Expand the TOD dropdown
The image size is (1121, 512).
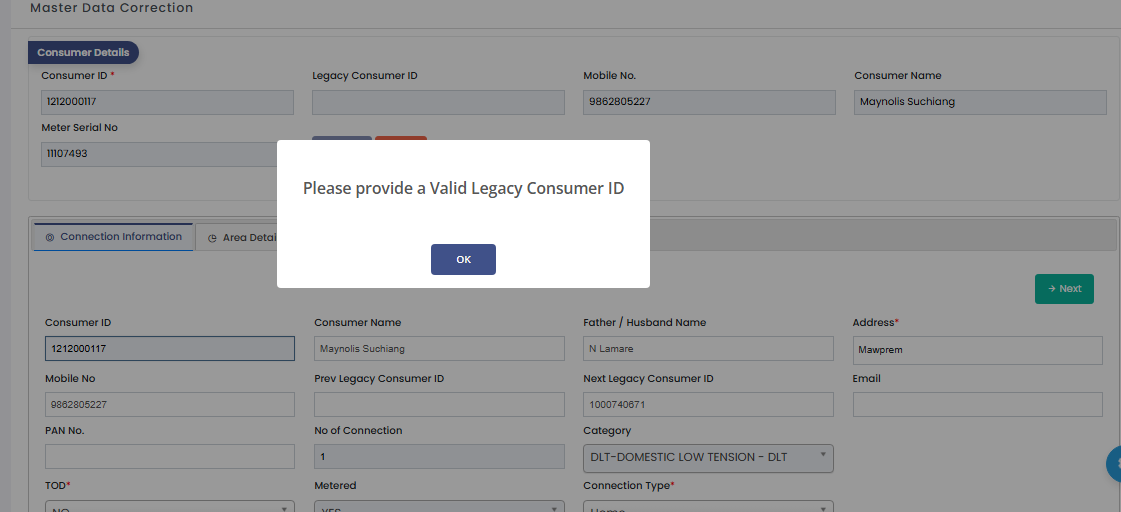169,506
